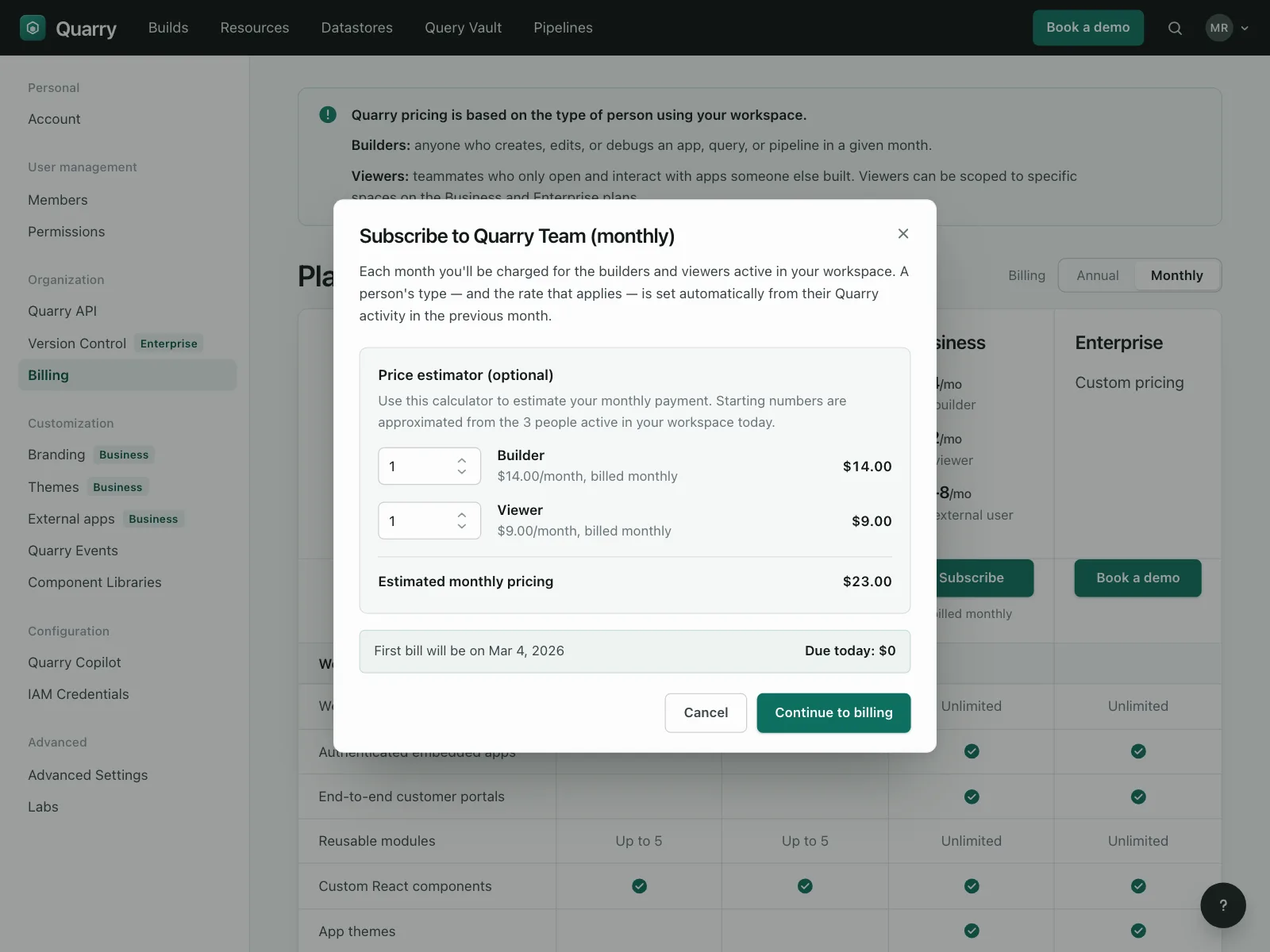
Task: Open the search magnifier icon
Action: (x=1175, y=29)
